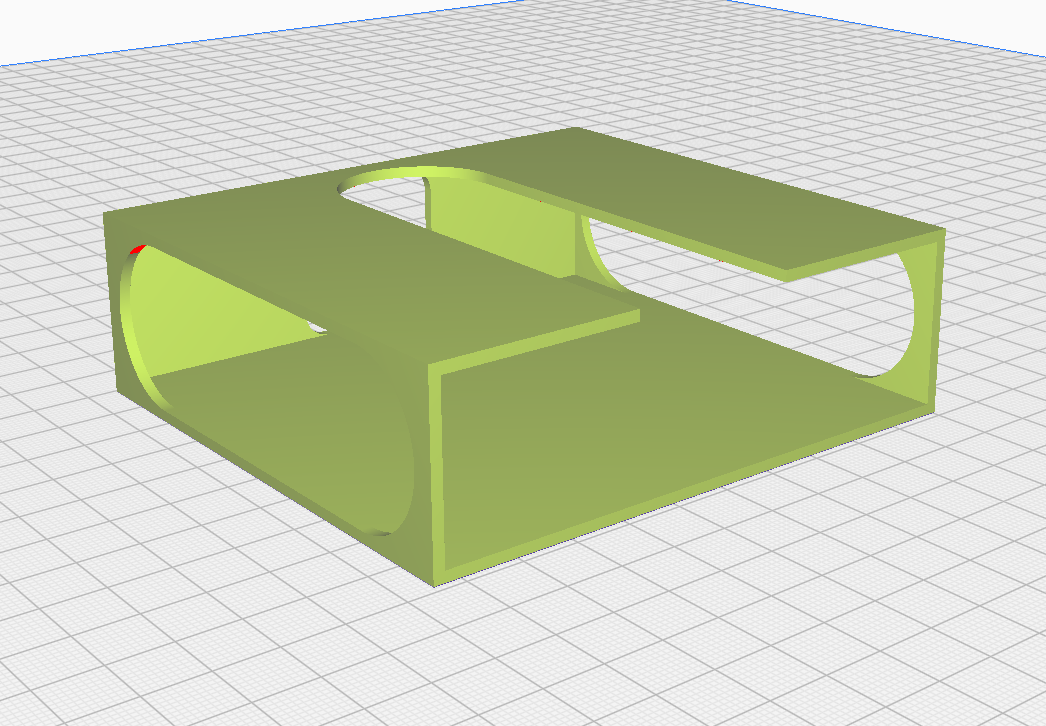1046x726 pixels.
Task: Click inside the left circular opening
Action: 200,314
